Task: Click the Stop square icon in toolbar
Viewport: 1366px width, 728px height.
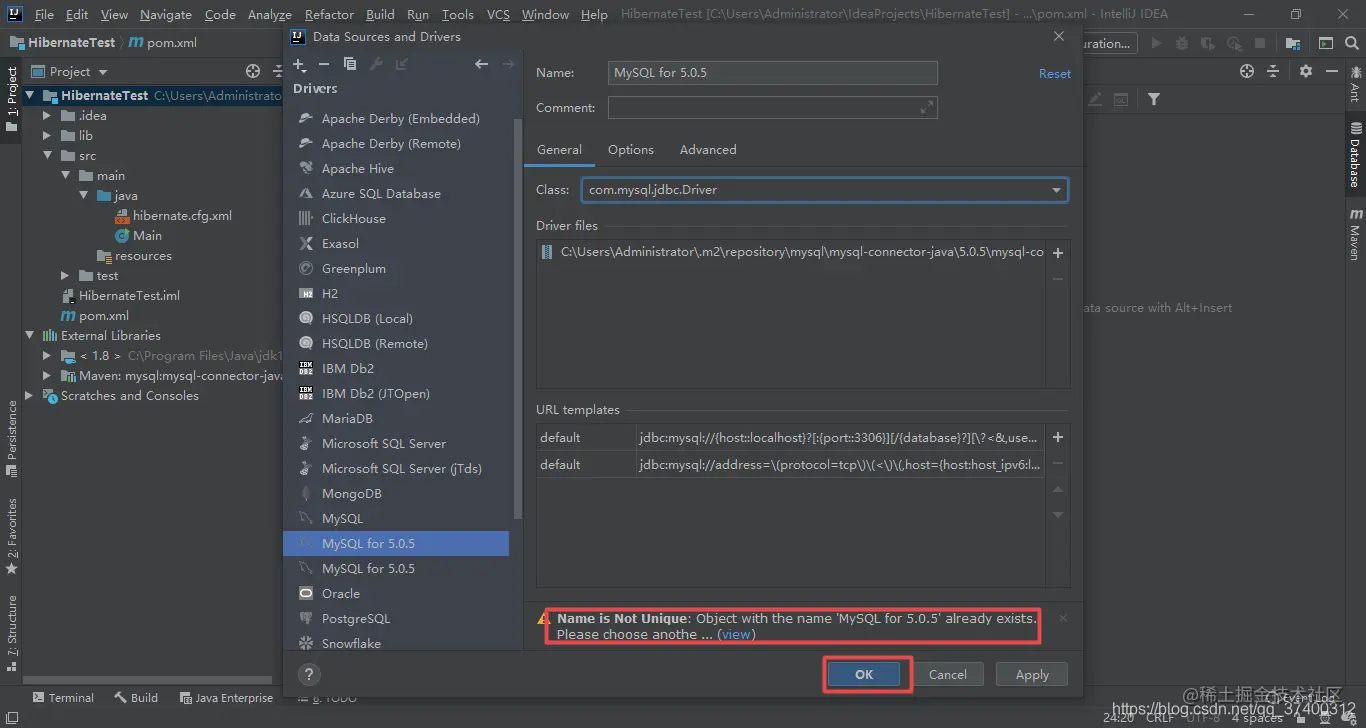Action: tap(1260, 43)
